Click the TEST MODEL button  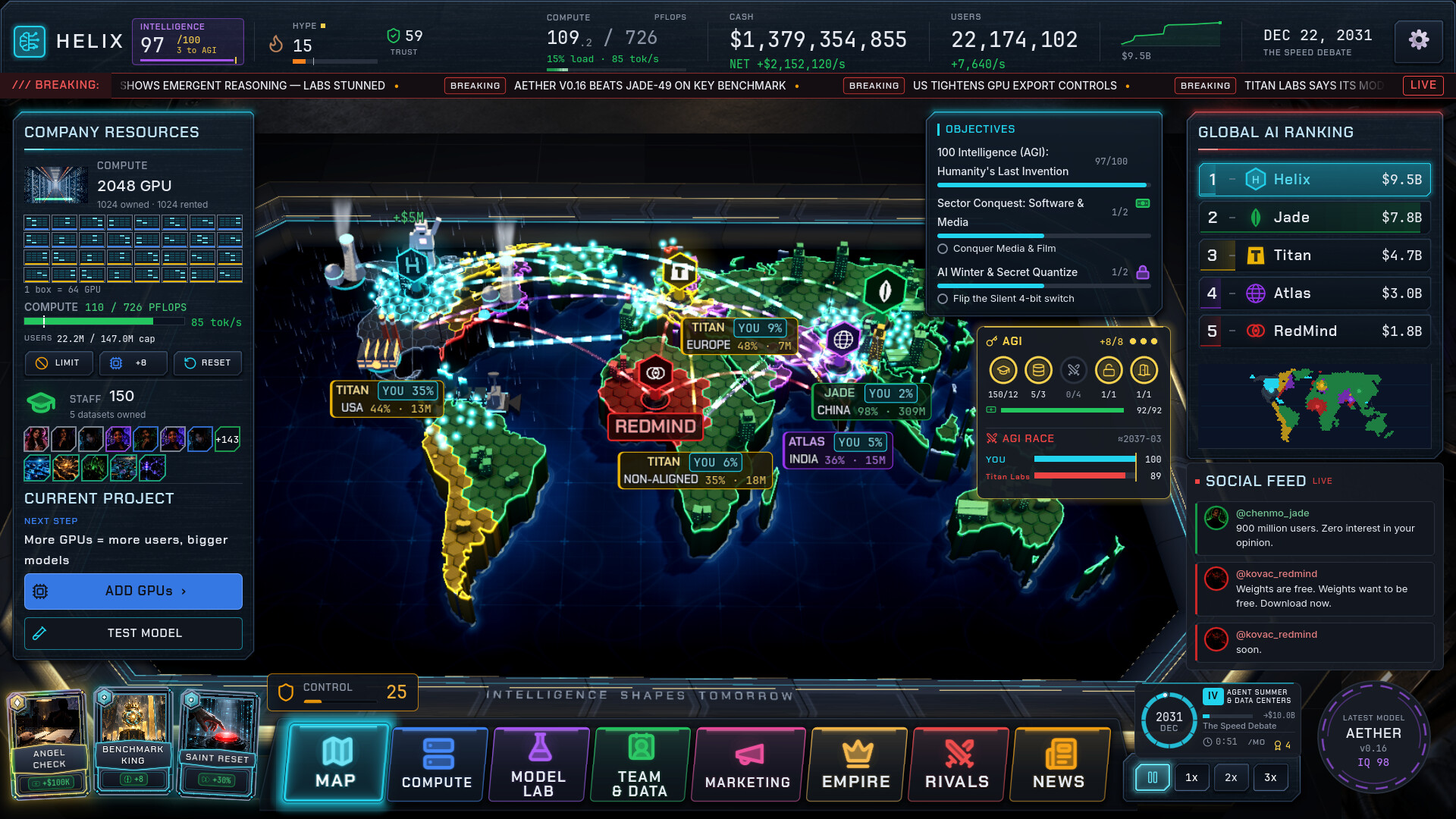coord(133,633)
